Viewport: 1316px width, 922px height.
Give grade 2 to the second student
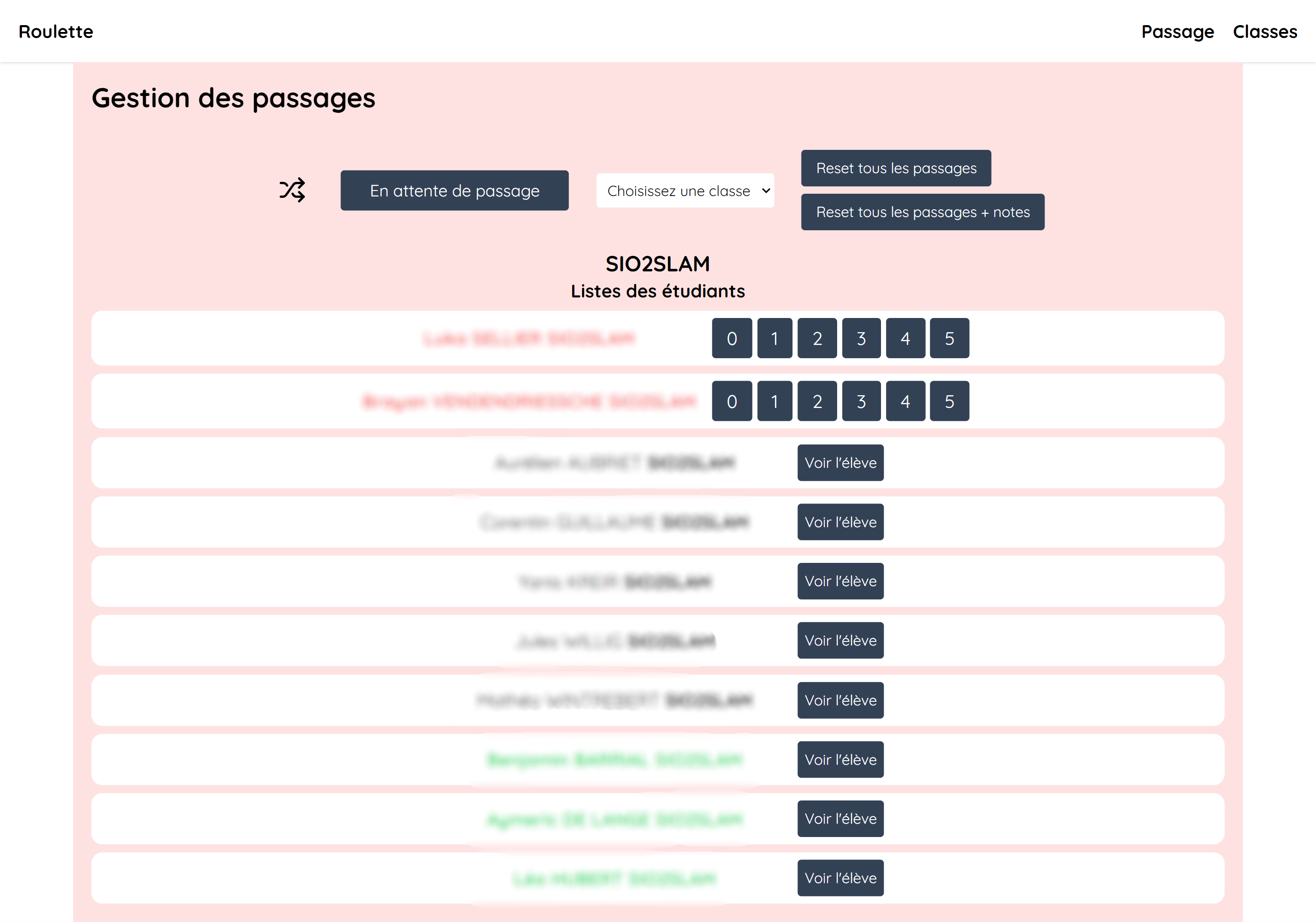tap(817, 402)
